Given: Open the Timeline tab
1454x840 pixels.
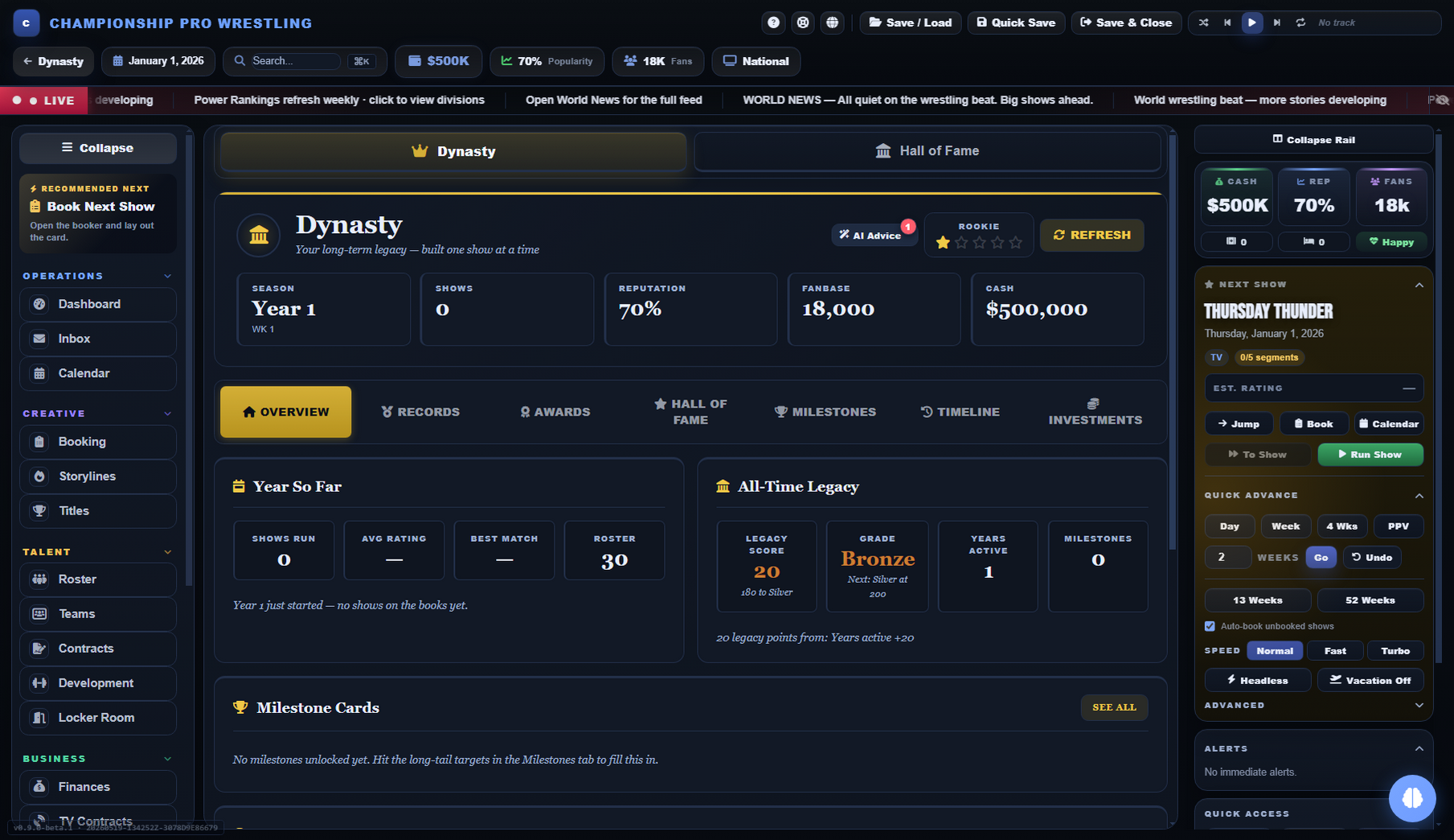Looking at the screenshot, I should (x=960, y=412).
